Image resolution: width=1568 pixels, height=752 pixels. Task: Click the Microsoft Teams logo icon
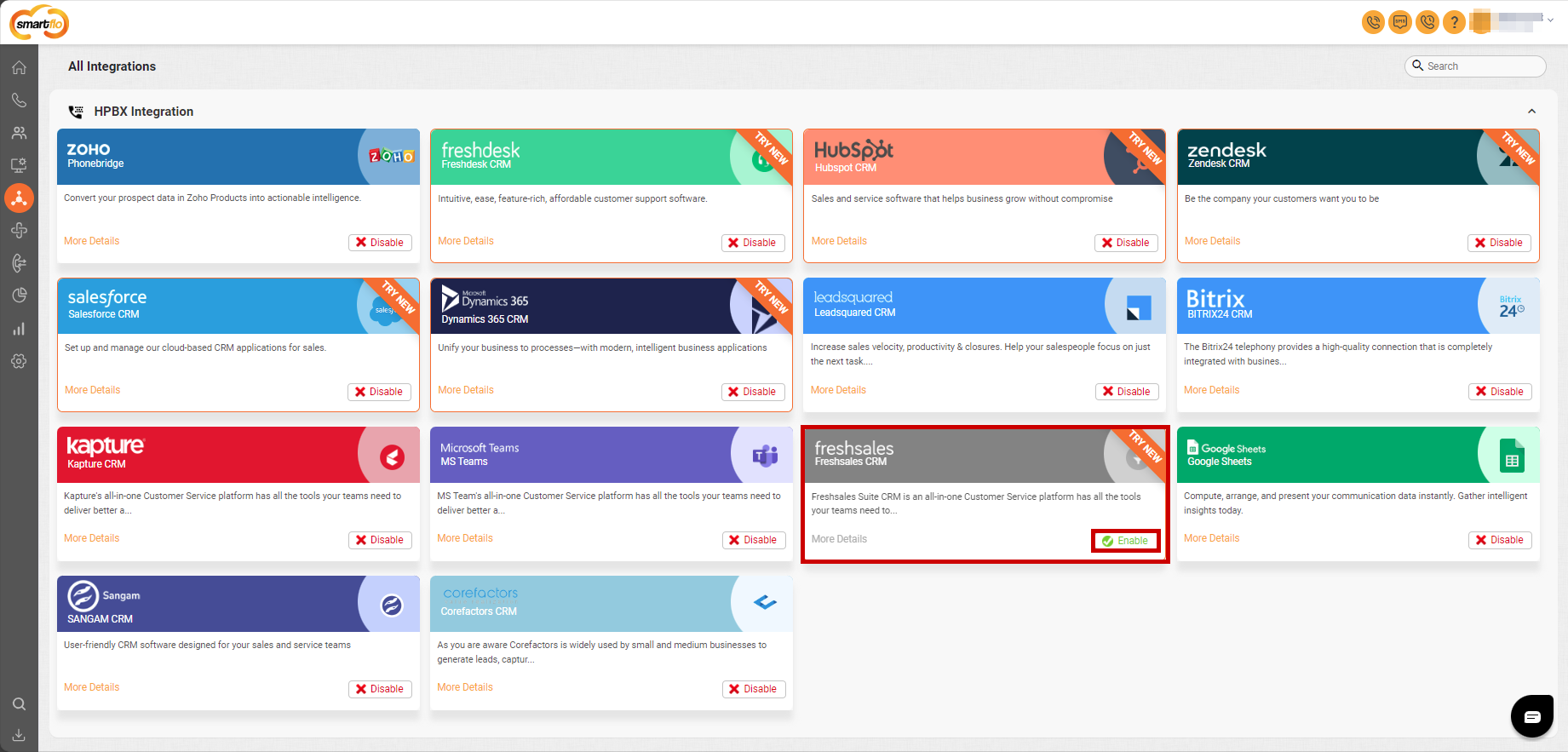coord(765,456)
